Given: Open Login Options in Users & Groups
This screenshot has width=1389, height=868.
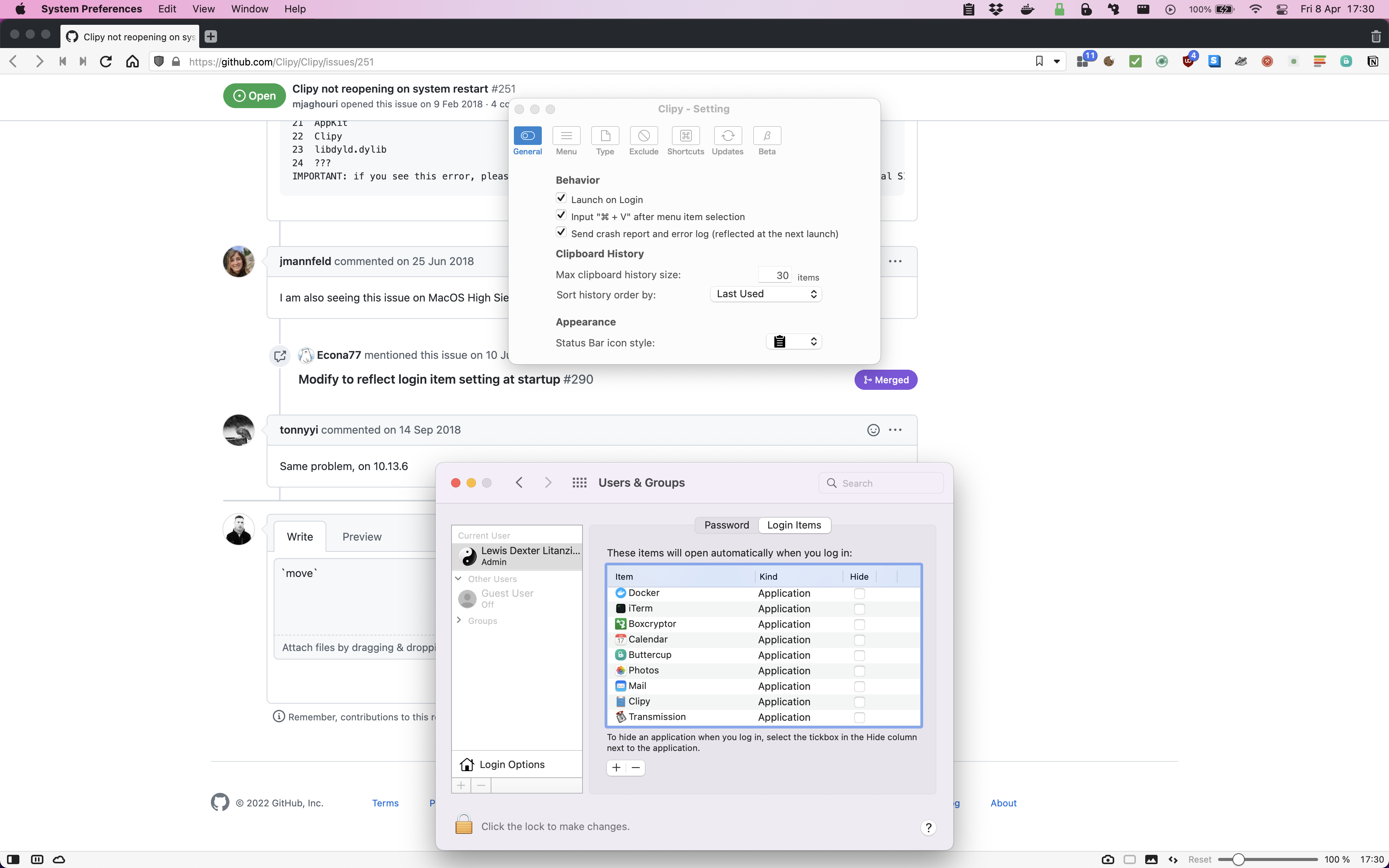Looking at the screenshot, I should click(x=512, y=763).
